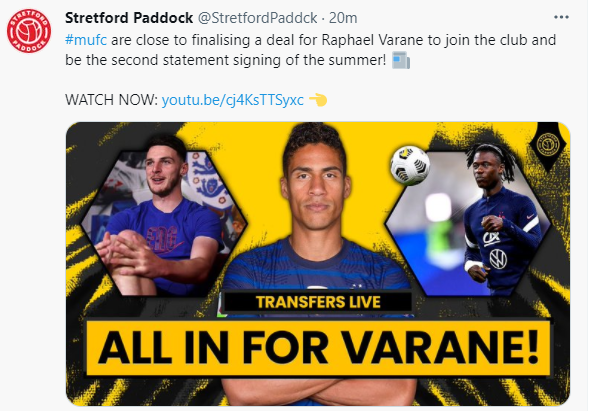The height and width of the screenshot is (411, 593).
Task: Open the video thumbnail image
Action: [318, 264]
